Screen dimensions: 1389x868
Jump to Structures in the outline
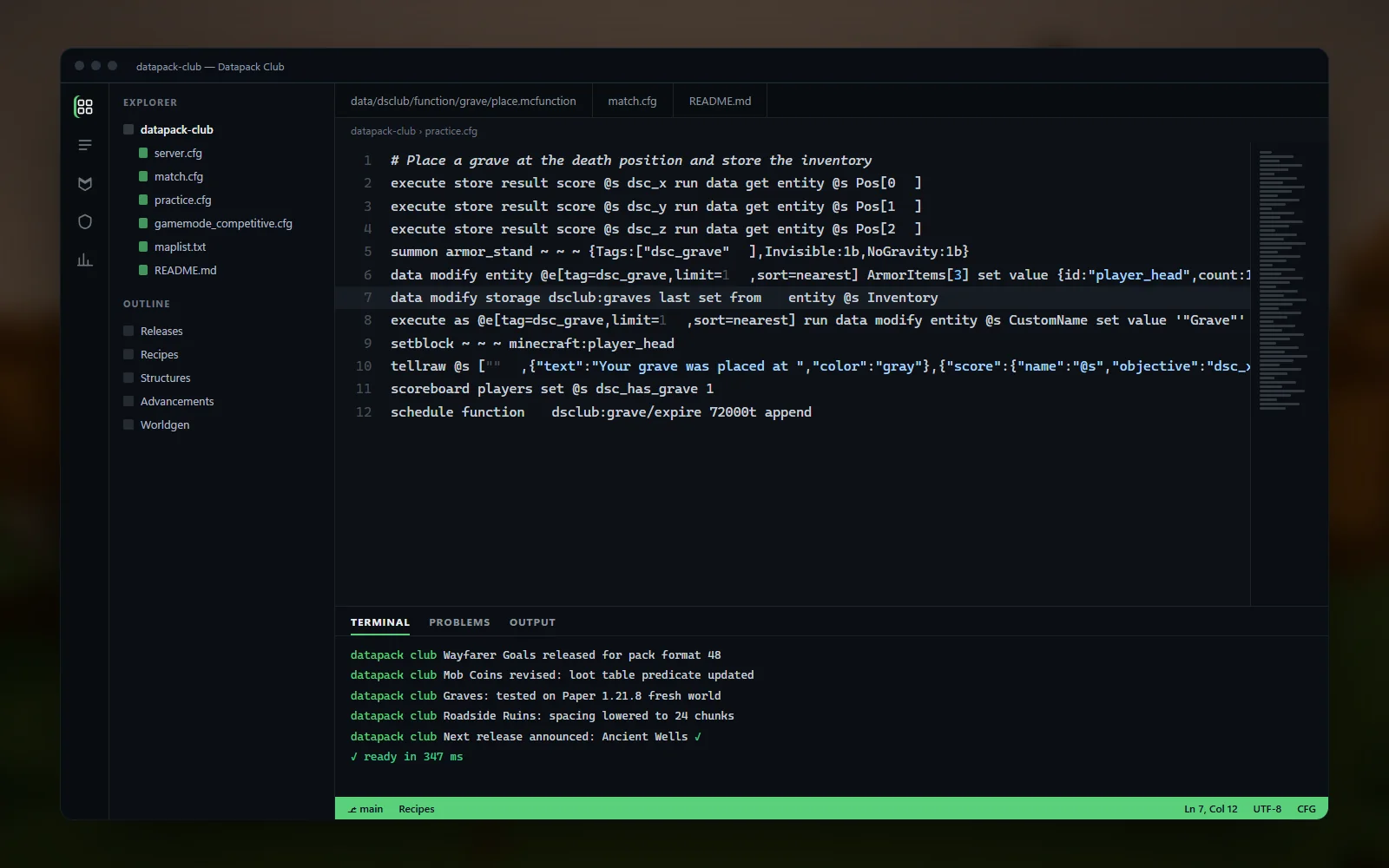pos(166,378)
